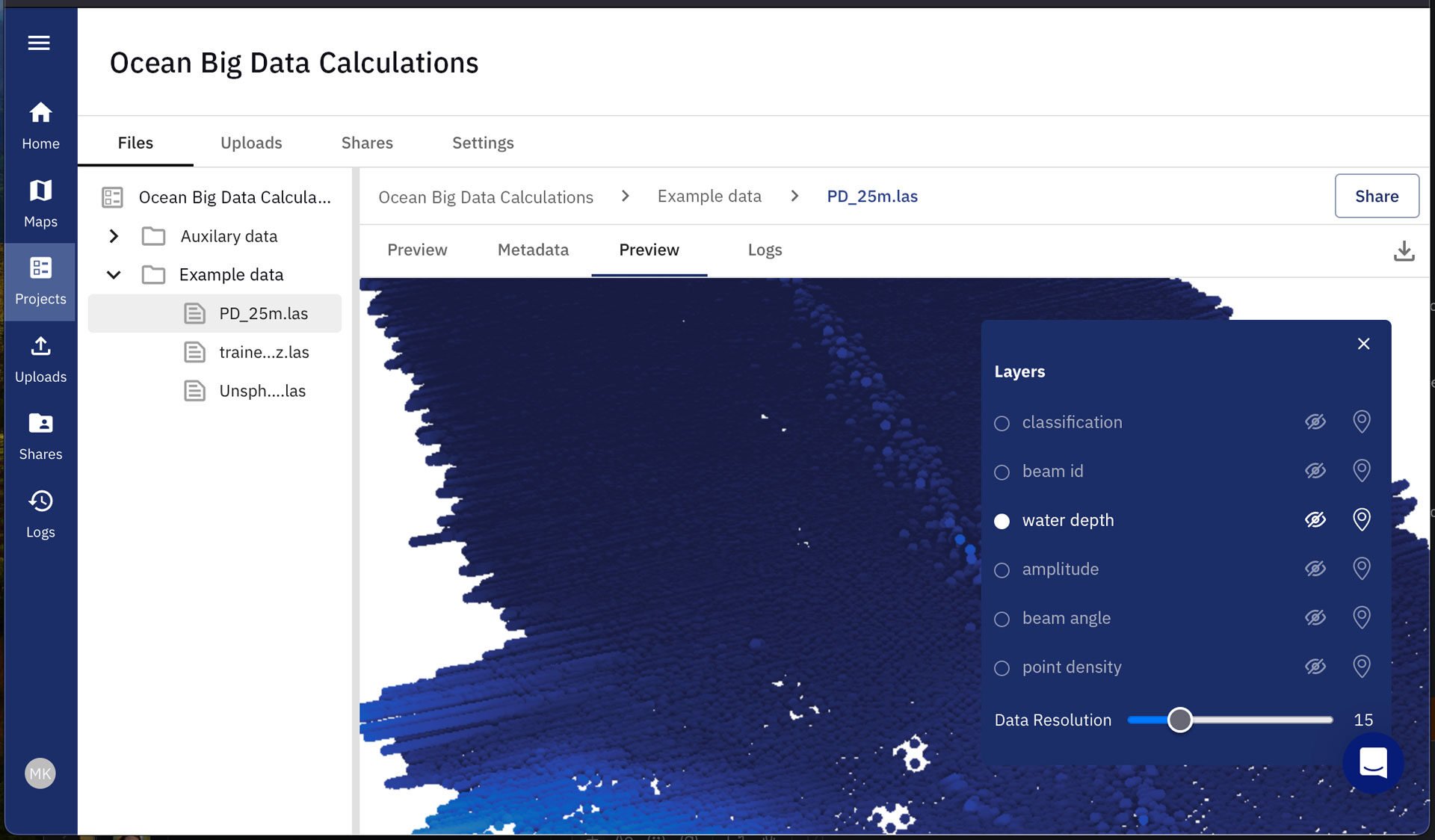Screen dimensions: 1435x840
Task: Select the amplitude layer radio button
Action: click(1002, 569)
